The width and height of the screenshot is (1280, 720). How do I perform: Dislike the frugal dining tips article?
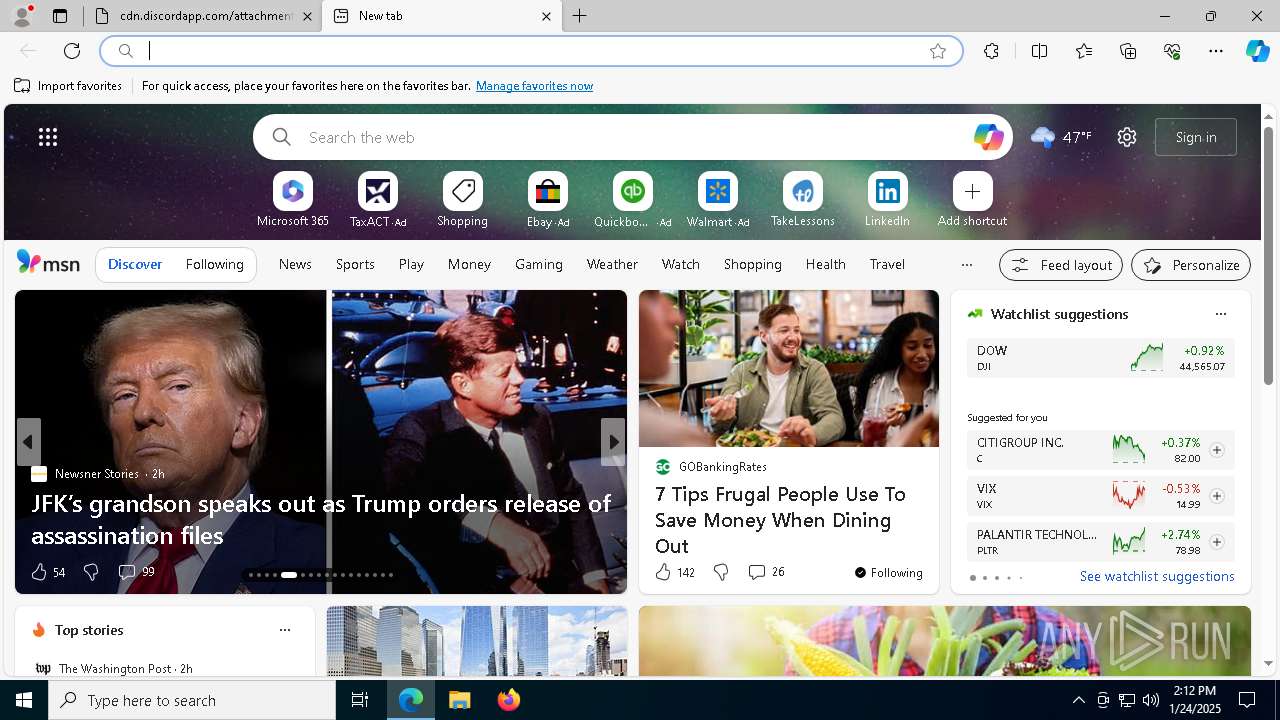721,572
